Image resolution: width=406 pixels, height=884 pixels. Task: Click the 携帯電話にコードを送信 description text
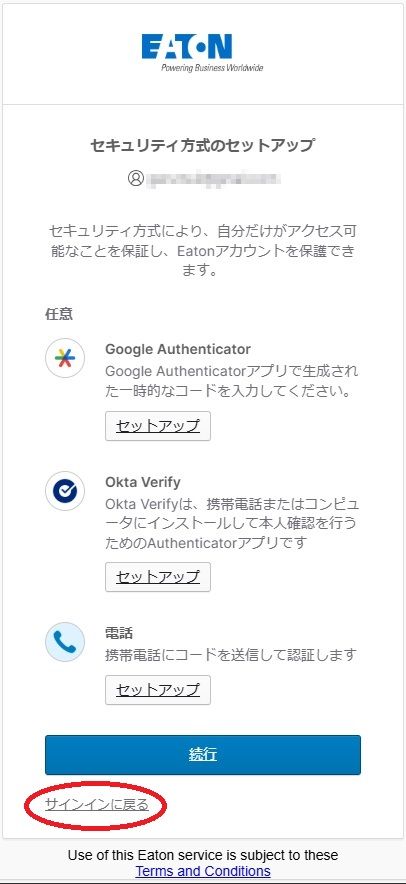click(231, 655)
